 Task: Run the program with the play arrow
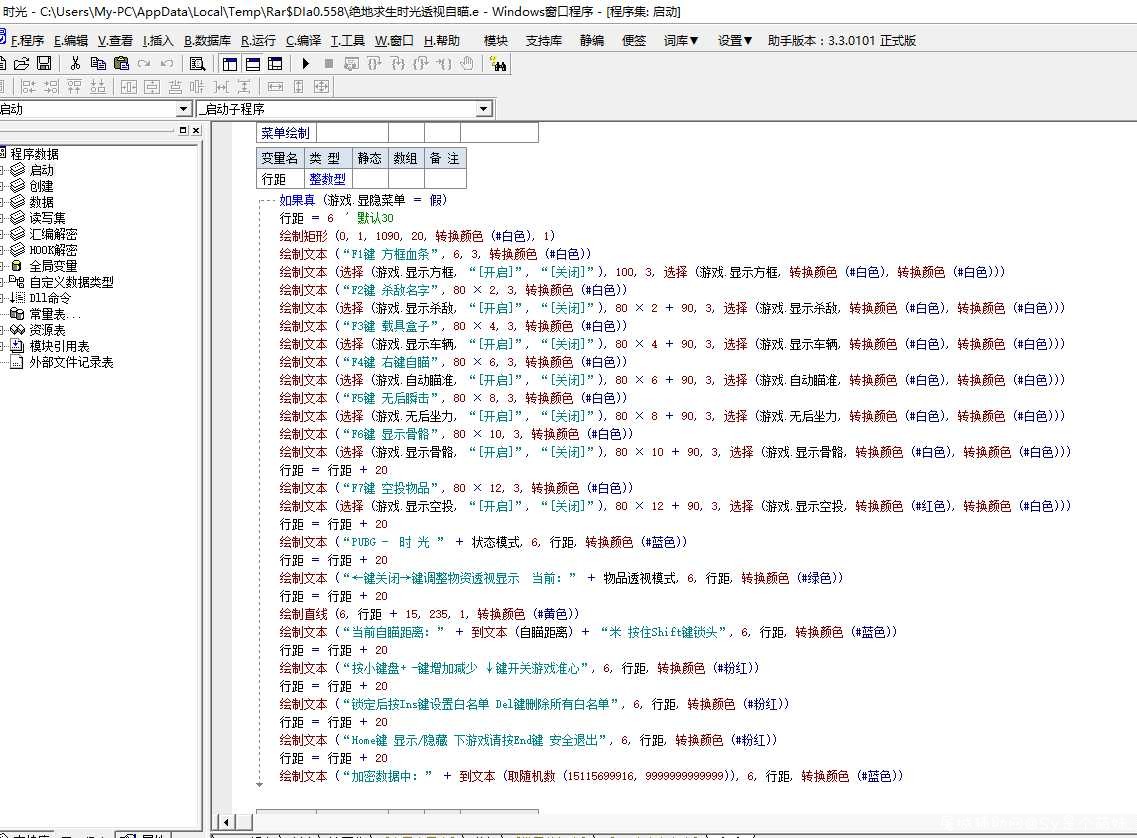(305, 64)
